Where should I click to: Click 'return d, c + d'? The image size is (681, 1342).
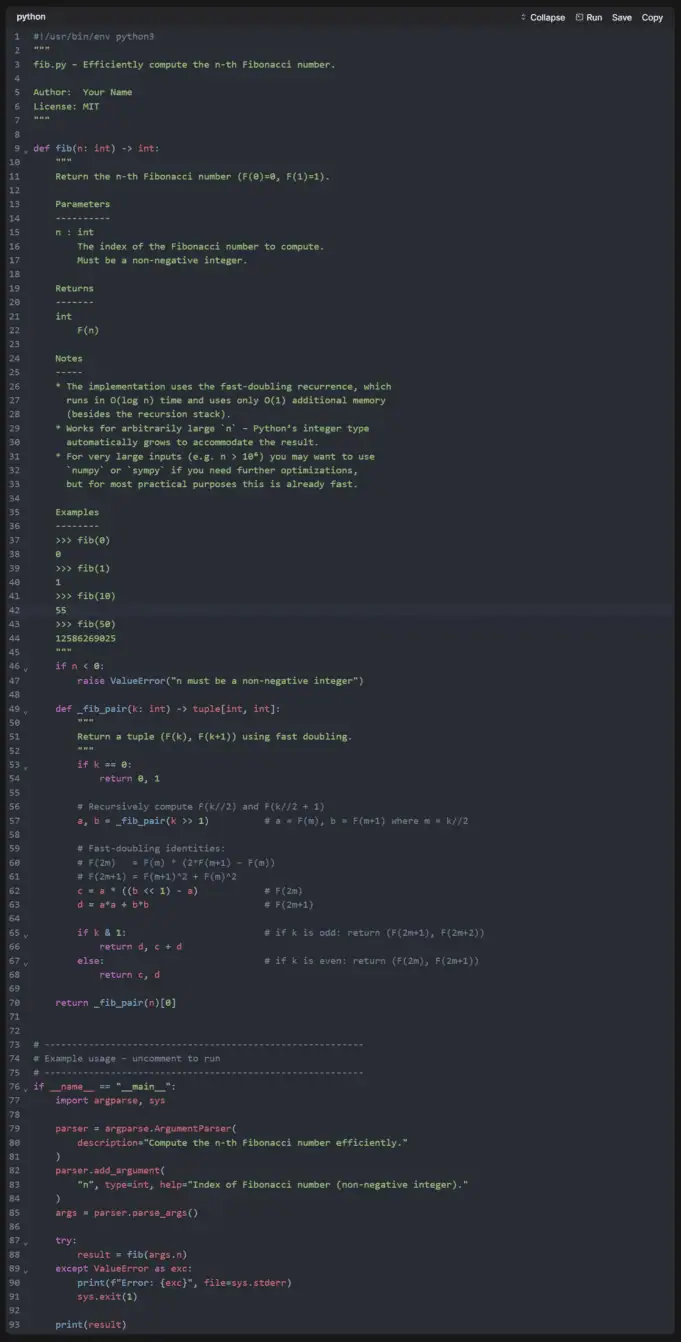[x=141, y=947]
